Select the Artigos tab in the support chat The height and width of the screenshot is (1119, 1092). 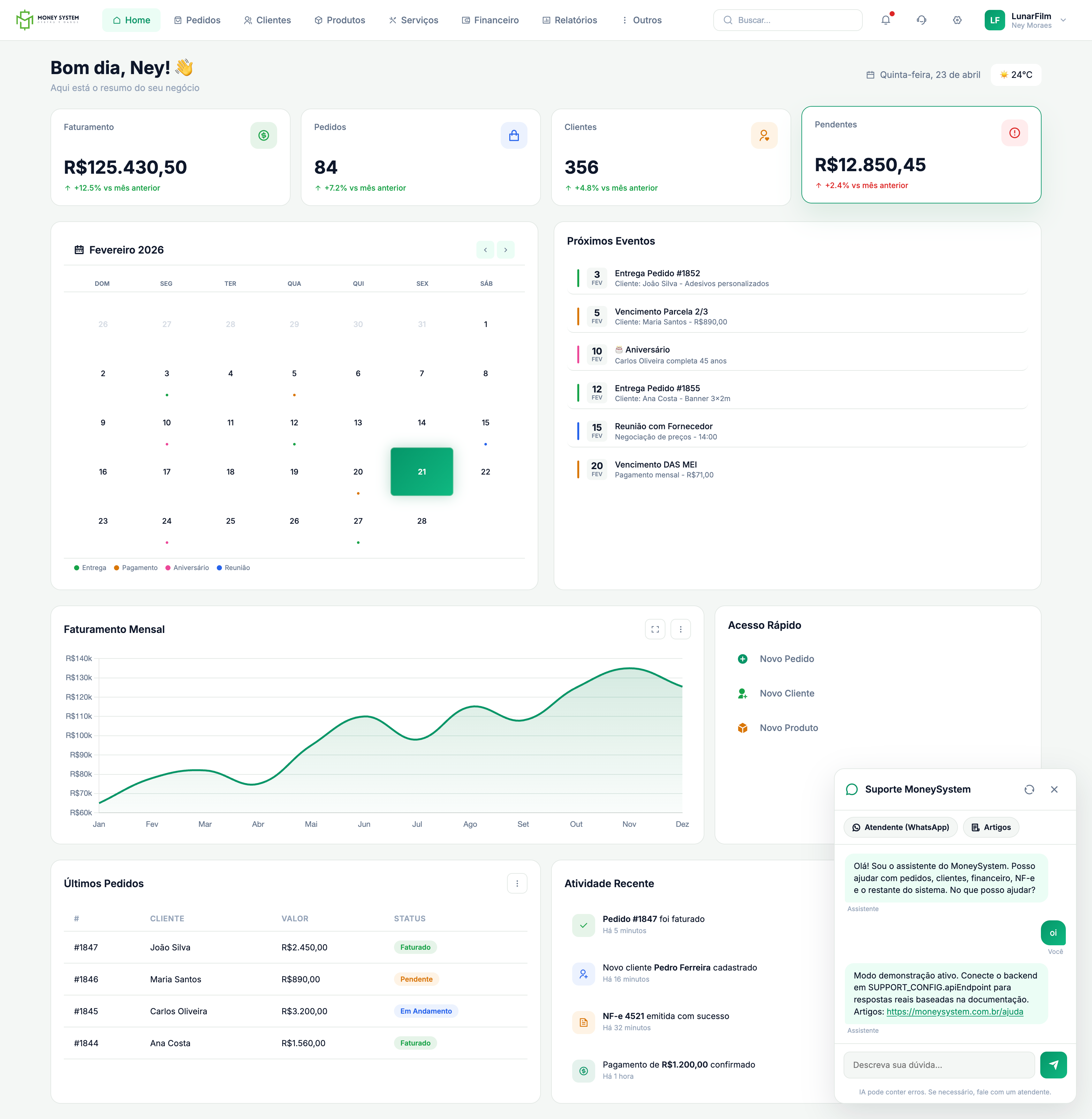pos(990,827)
